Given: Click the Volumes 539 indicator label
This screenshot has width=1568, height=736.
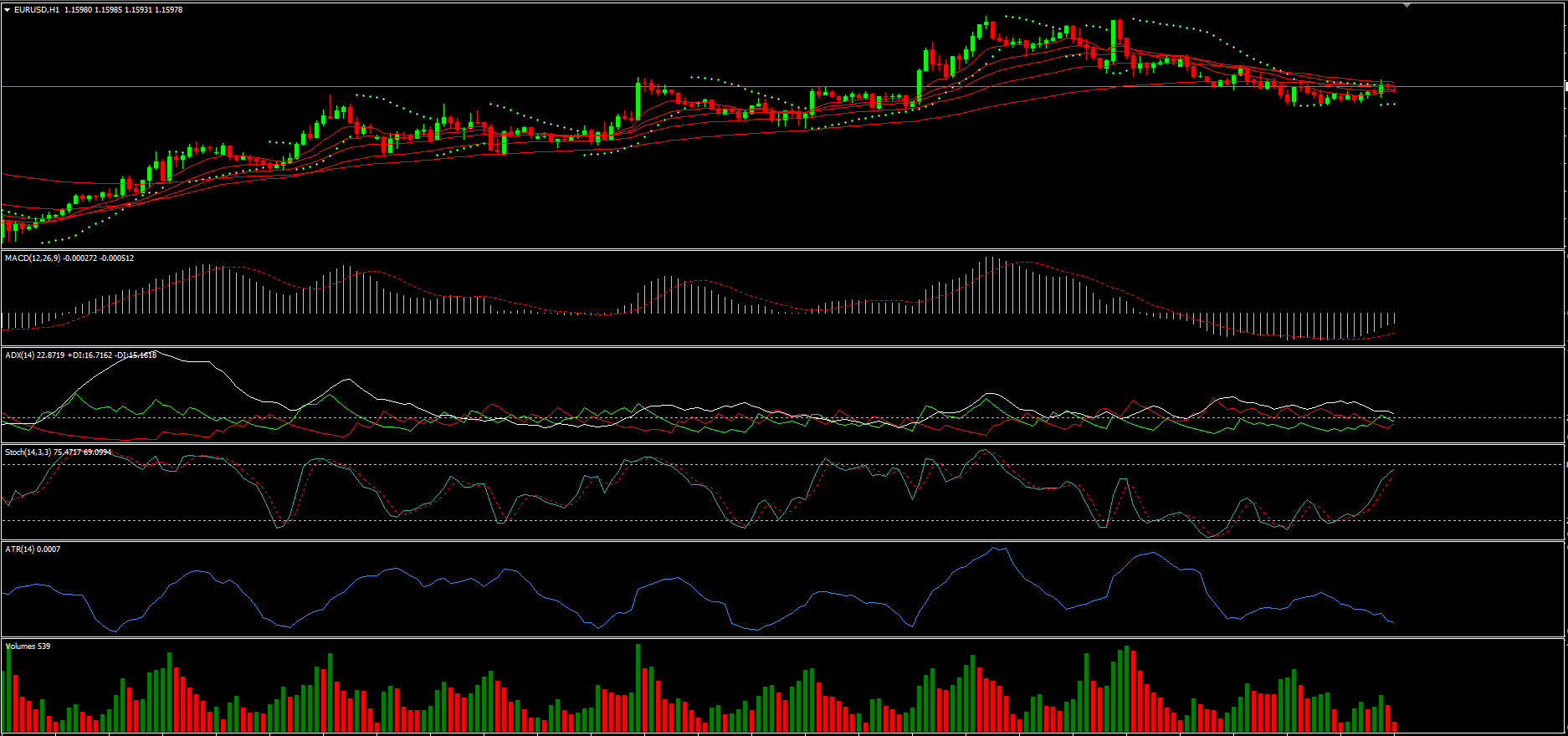Looking at the screenshot, I should click(28, 647).
